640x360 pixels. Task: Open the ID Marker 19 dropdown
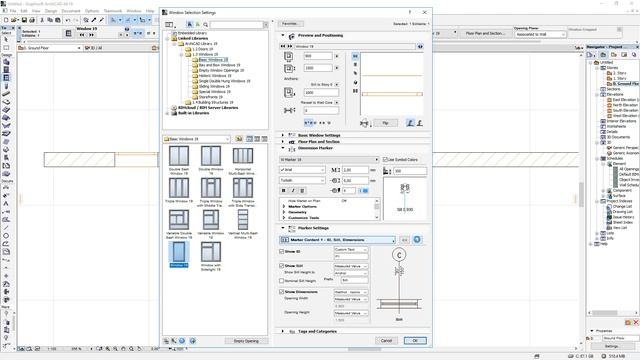pyautogui.click(x=329, y=160)
